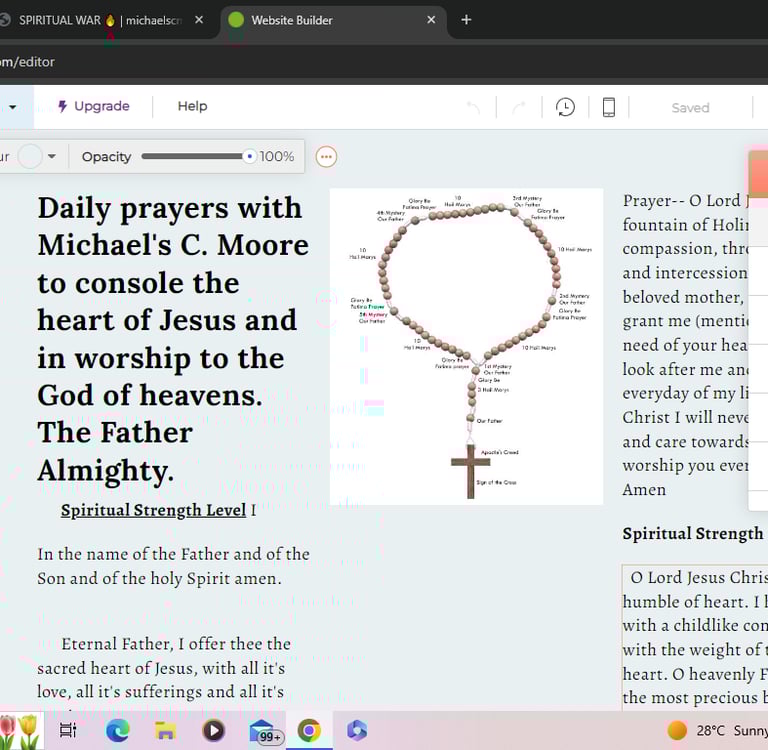This screenshot has width=768, height=750.
Task: Click the weather 28°C Sunny widget
Action: point(718,730)
